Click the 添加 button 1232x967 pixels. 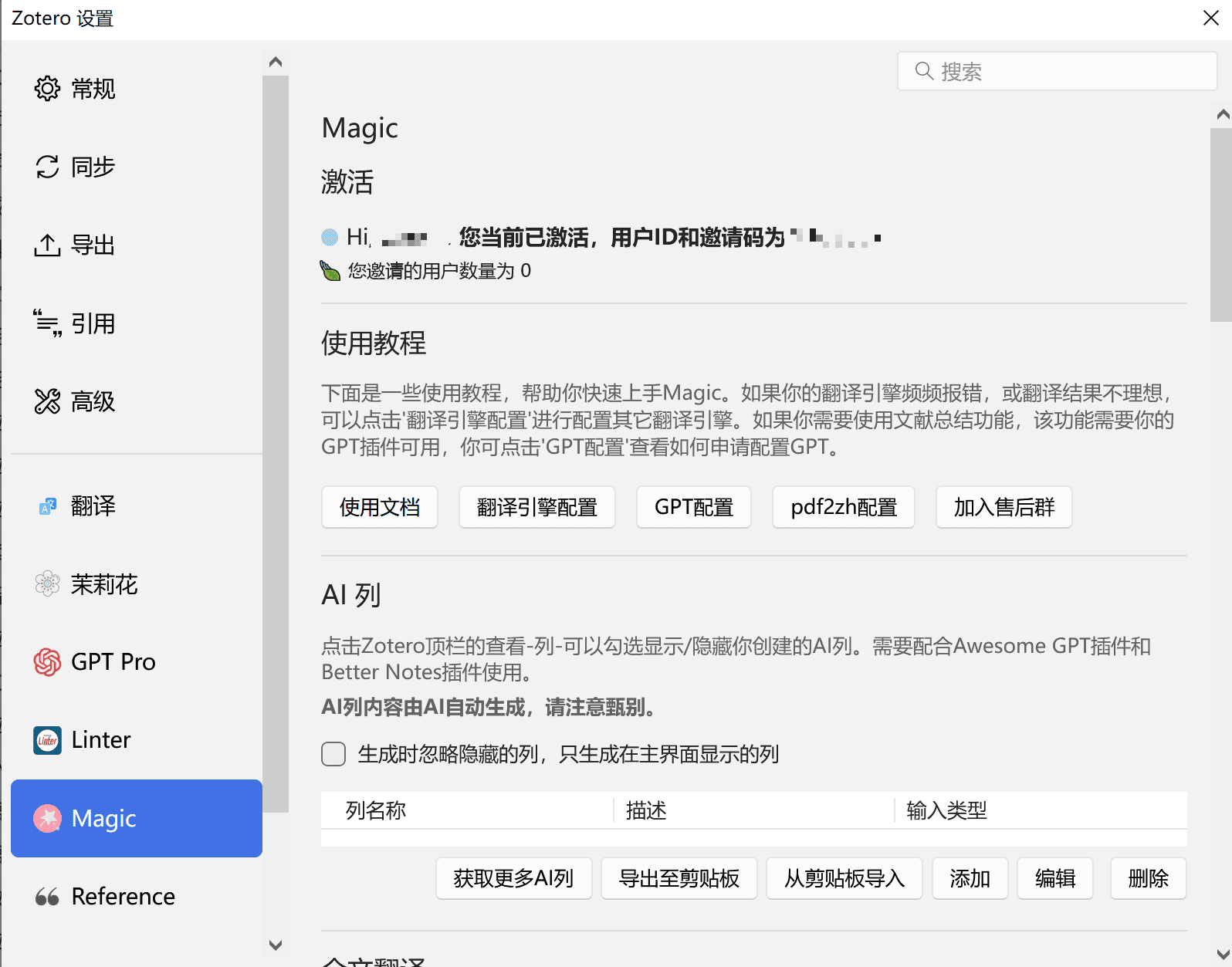pyautogui.click(x=970, y=878)
